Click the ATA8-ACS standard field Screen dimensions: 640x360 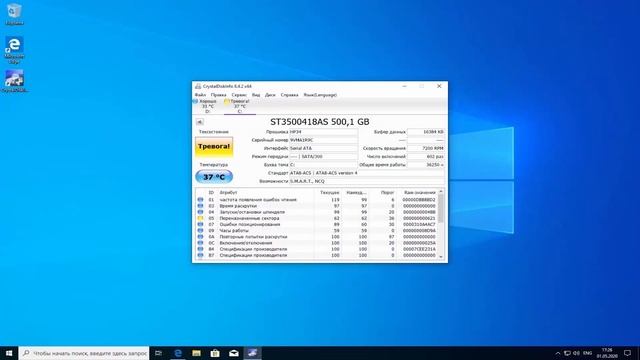pos(367,173)
